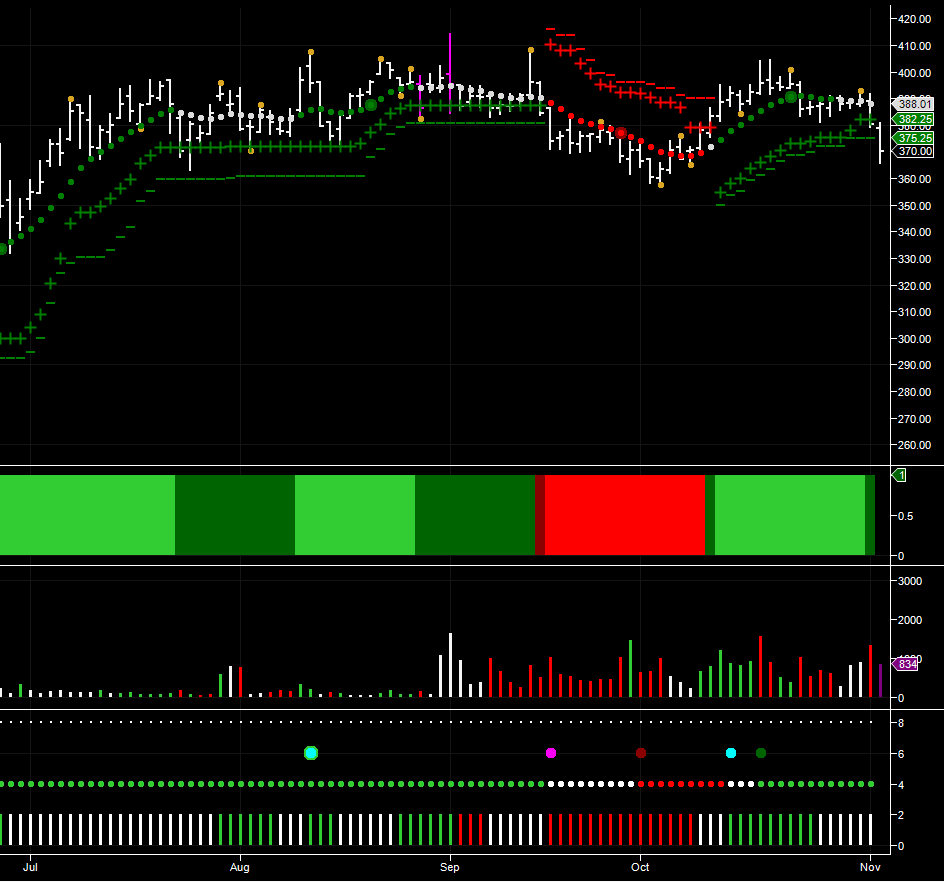Click the green 382.25 price marker

coord(913,119)
